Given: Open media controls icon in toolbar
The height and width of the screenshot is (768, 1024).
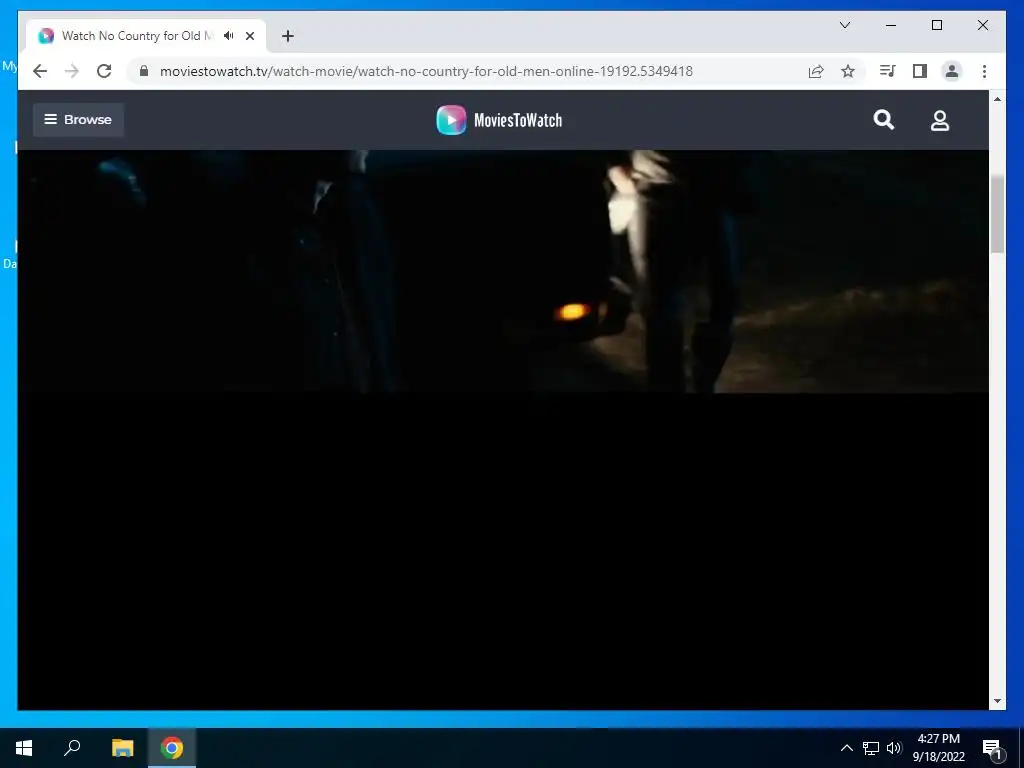Looking at the screenshot, I should (x=887, y=71).
